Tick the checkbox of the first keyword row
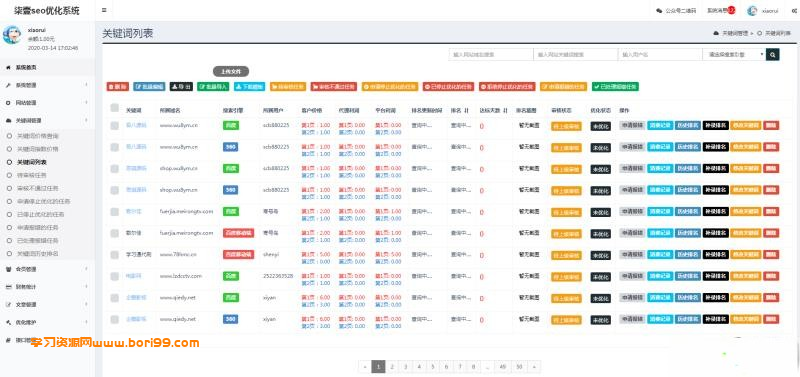This screenshot has width=800, height=377. [114, 125]
